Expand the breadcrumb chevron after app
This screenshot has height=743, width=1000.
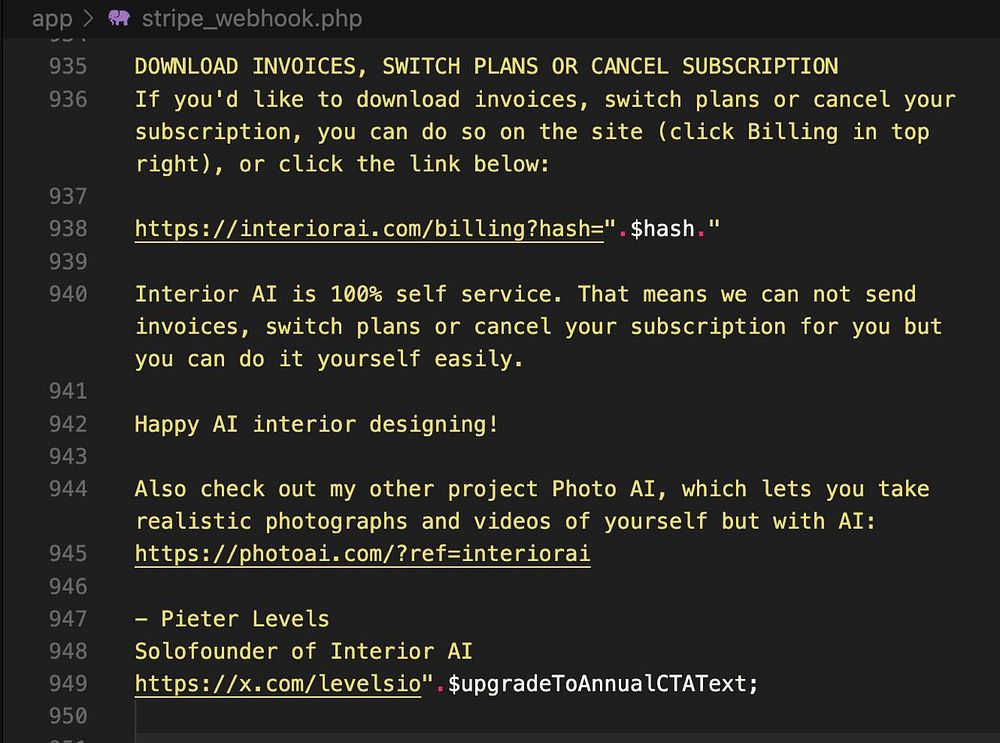88,18
